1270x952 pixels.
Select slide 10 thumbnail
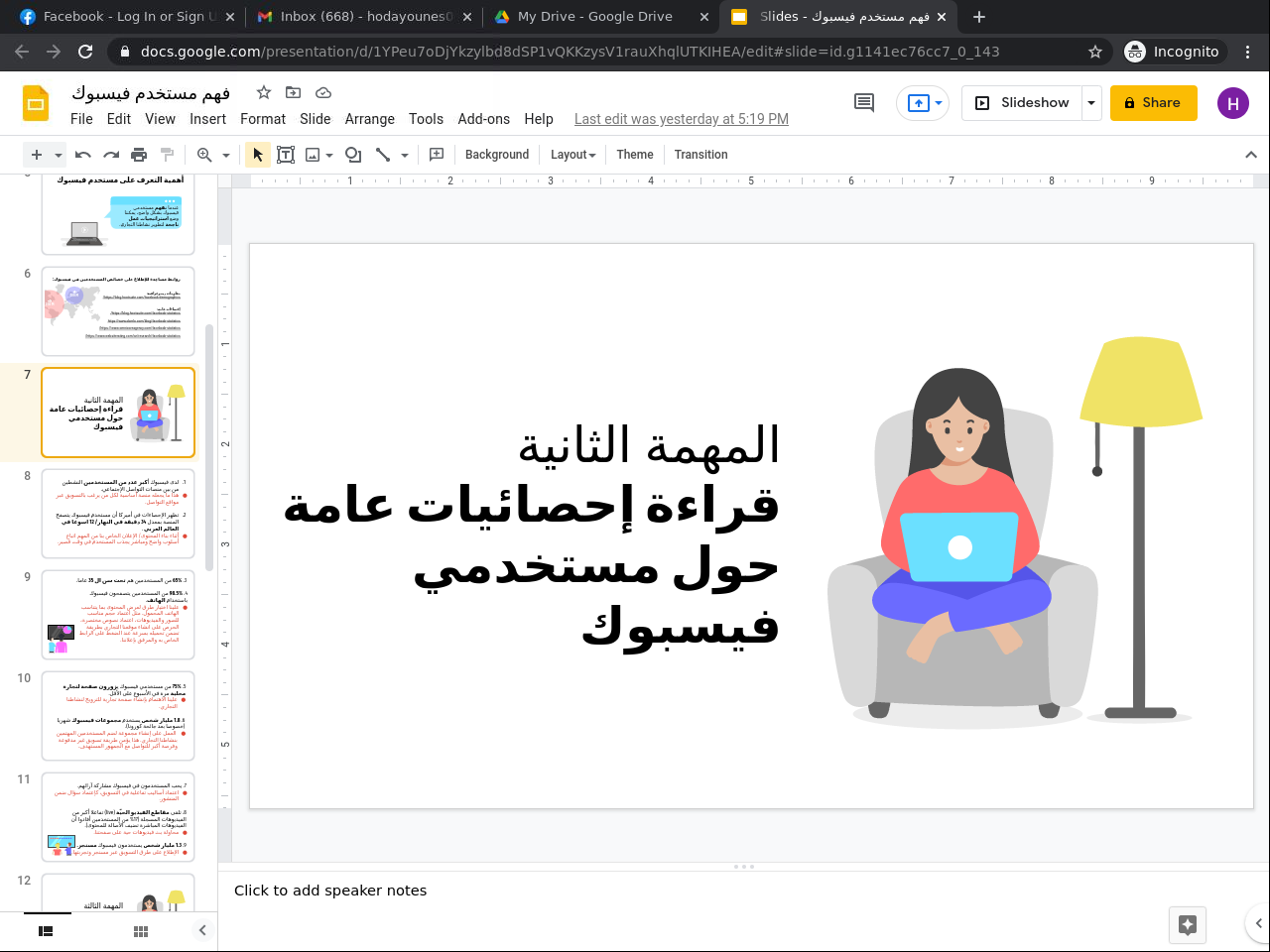pos(118,716)
